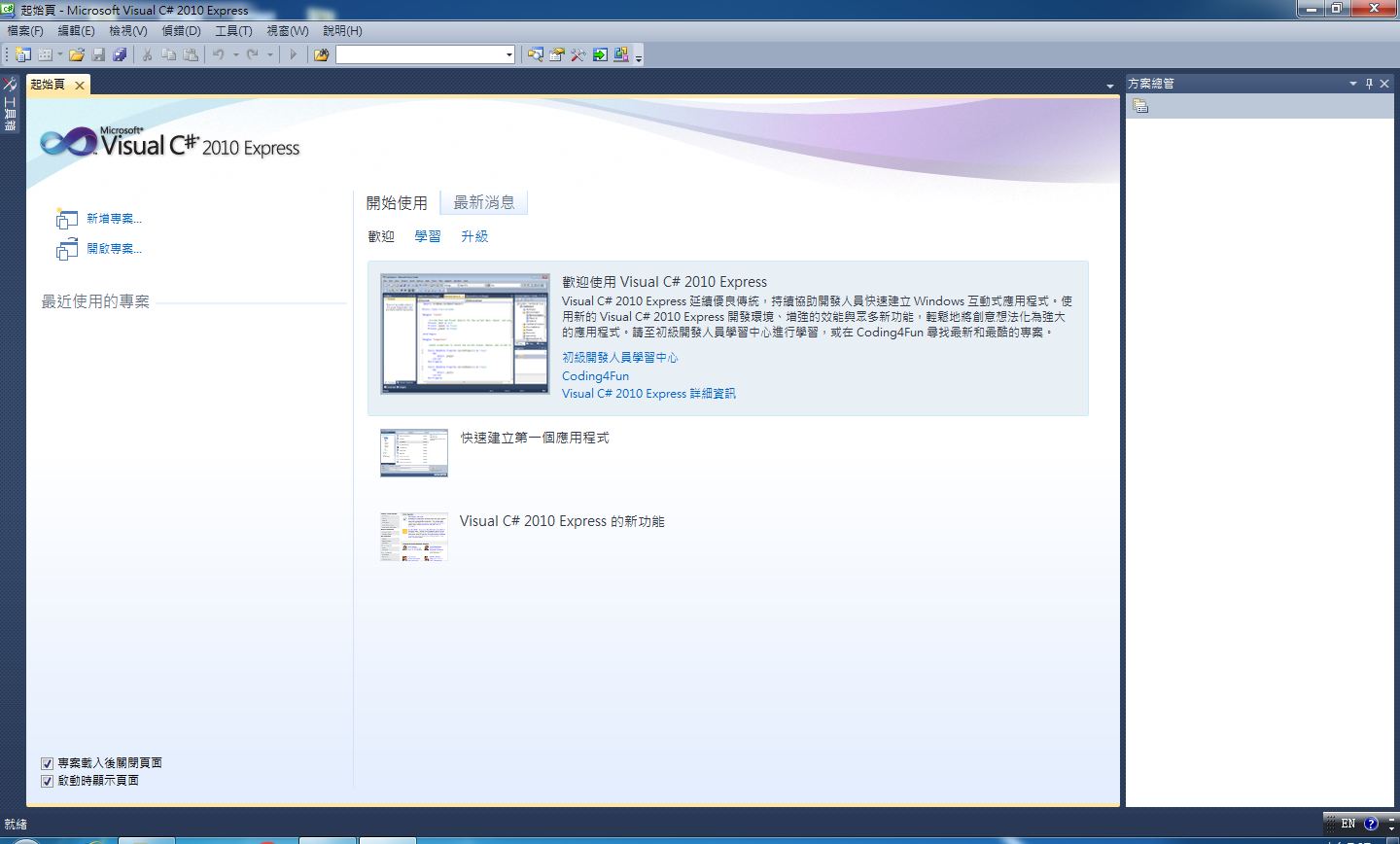Viewport: 1400px width, 844px height.
Task: Open the Undo history dropdown arrow
Action: [x=235, y=54]
